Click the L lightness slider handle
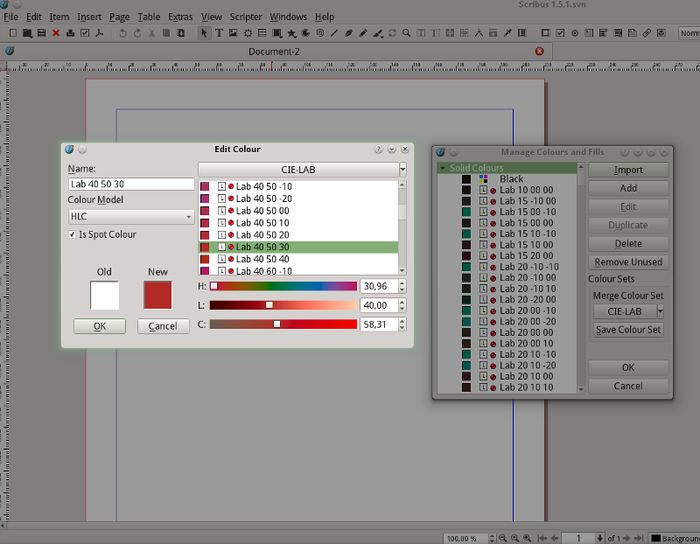 tap(269, 305)
